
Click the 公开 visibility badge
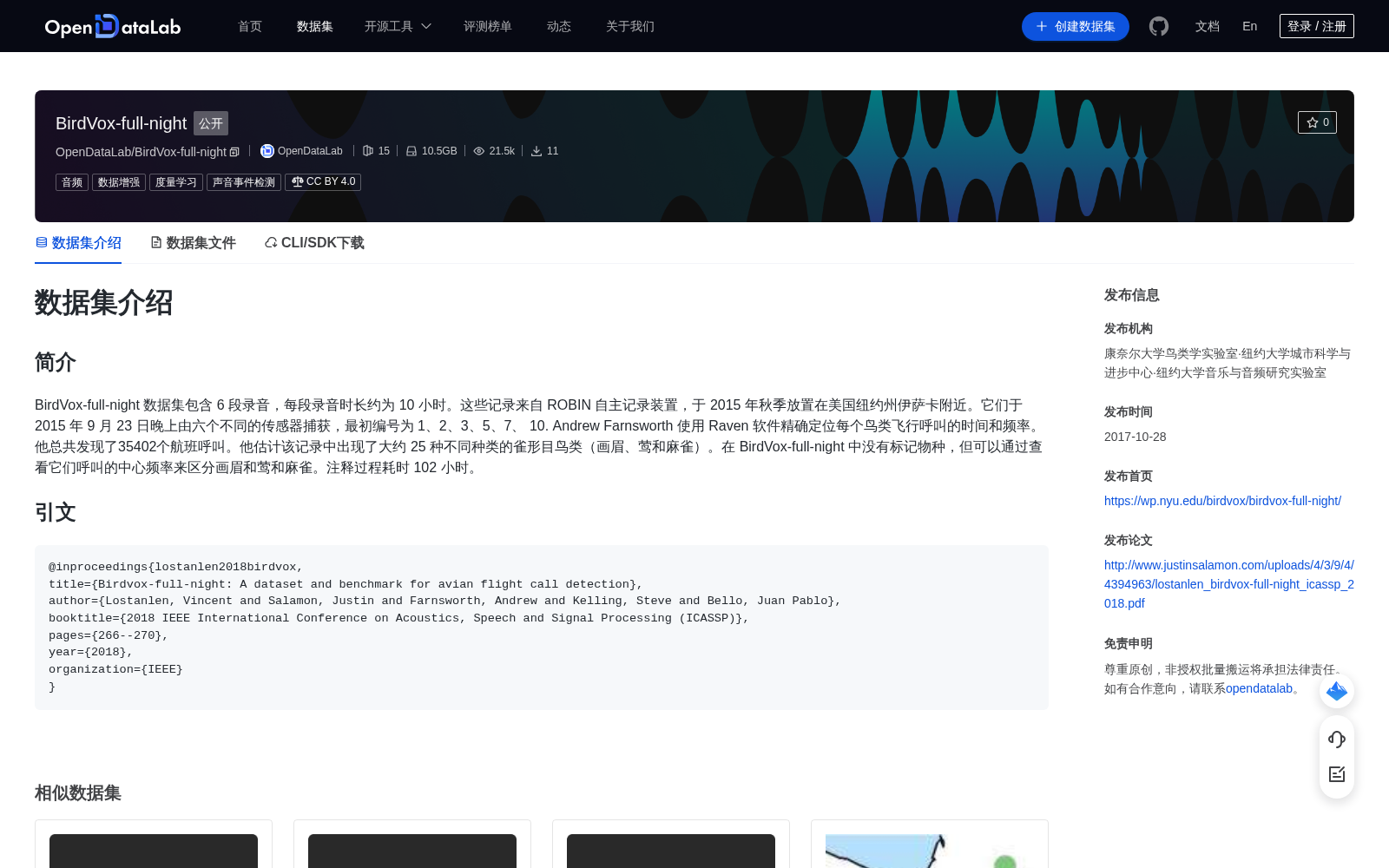point(211,123)
